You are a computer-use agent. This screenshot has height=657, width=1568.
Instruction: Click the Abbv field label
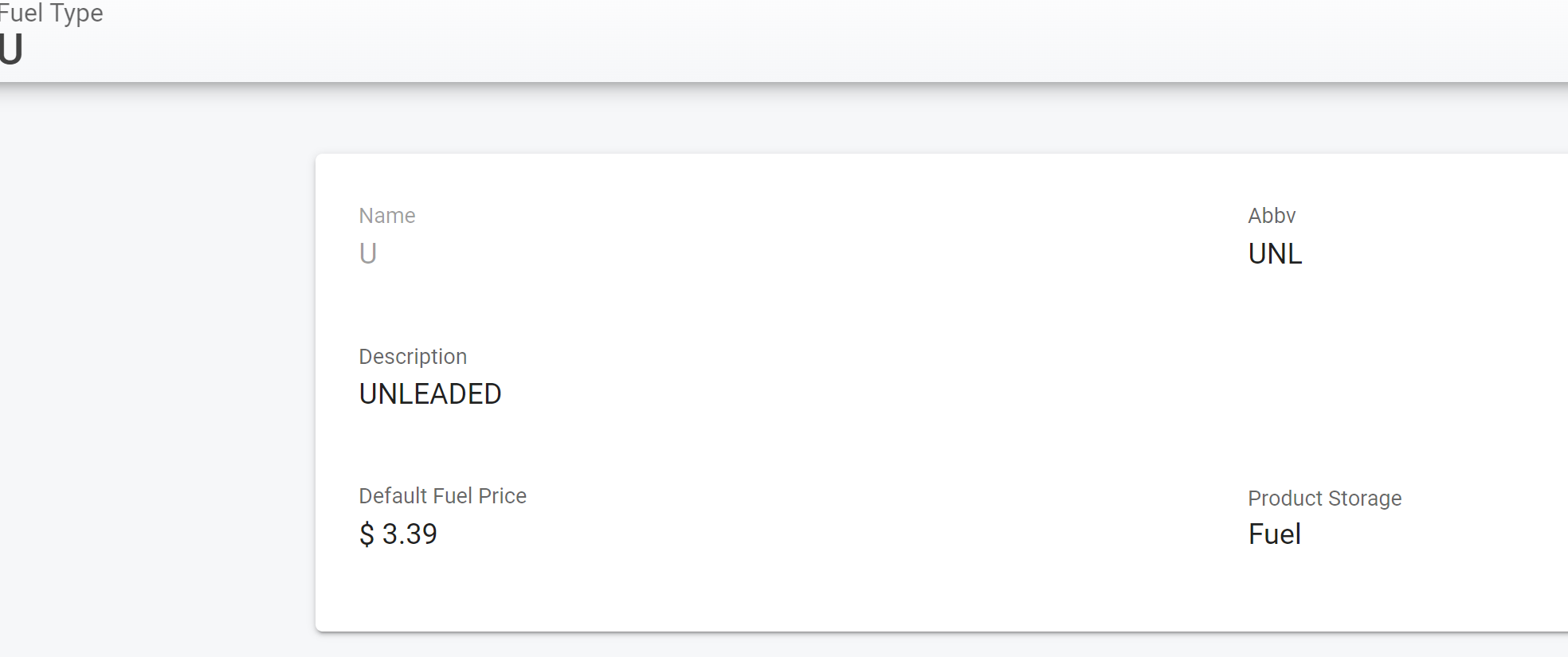[x=1272, y=216]
